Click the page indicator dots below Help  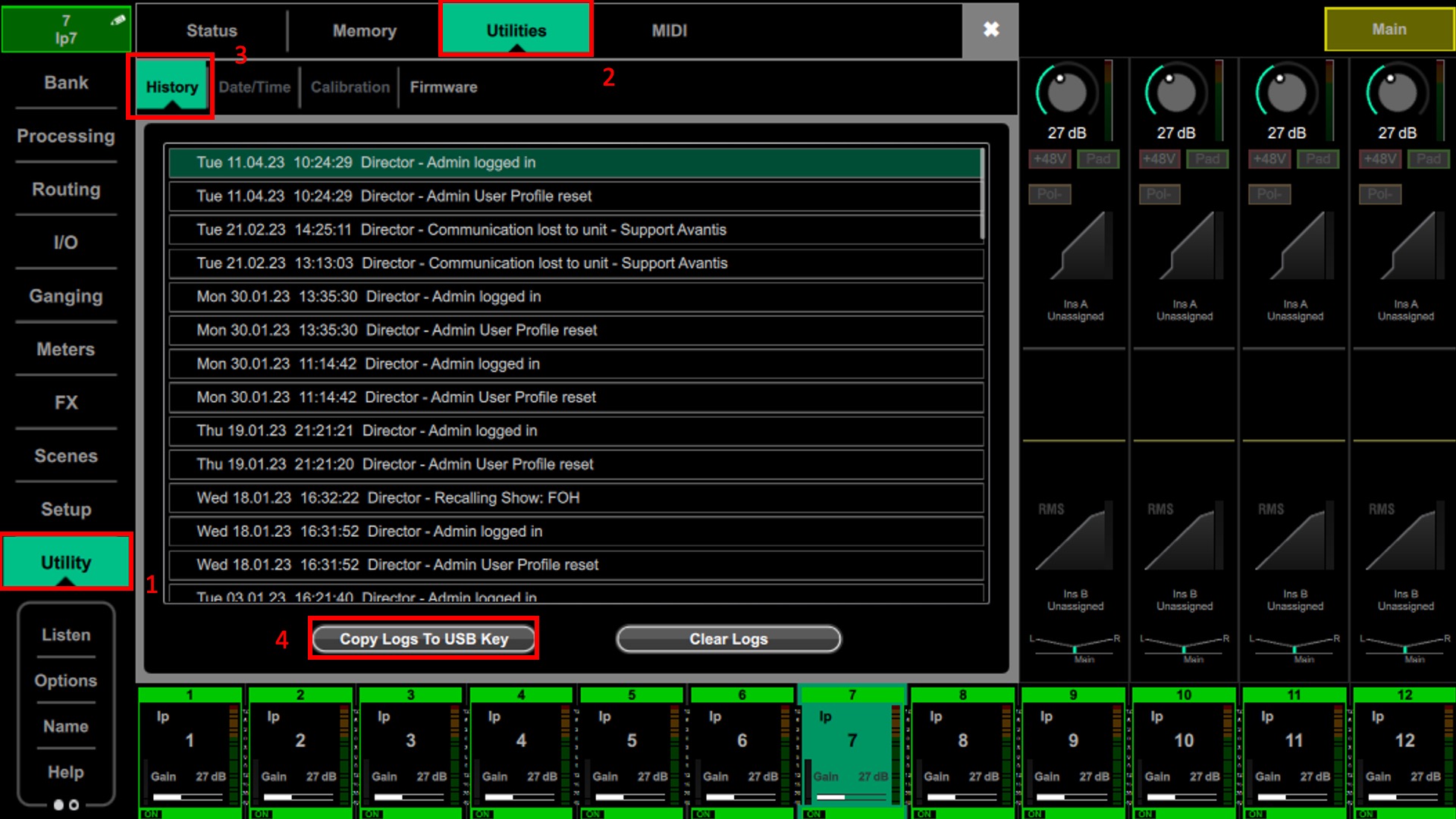(x=65, y=805)
